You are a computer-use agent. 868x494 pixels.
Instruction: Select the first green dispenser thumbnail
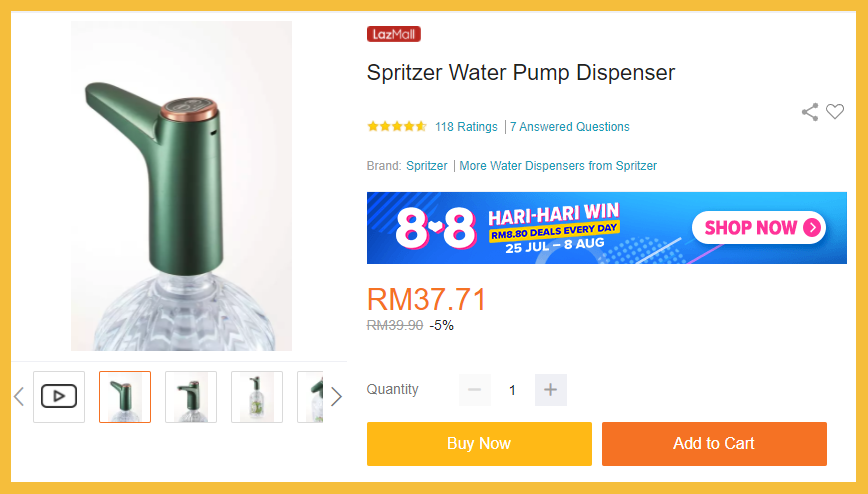point(125,397)
